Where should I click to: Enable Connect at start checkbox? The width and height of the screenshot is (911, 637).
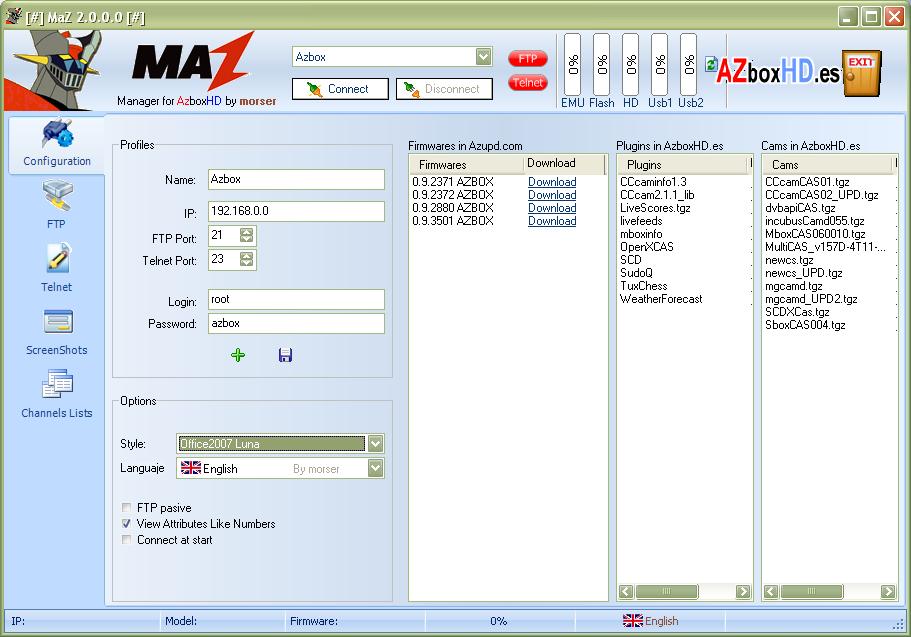(x=126, y=540)
